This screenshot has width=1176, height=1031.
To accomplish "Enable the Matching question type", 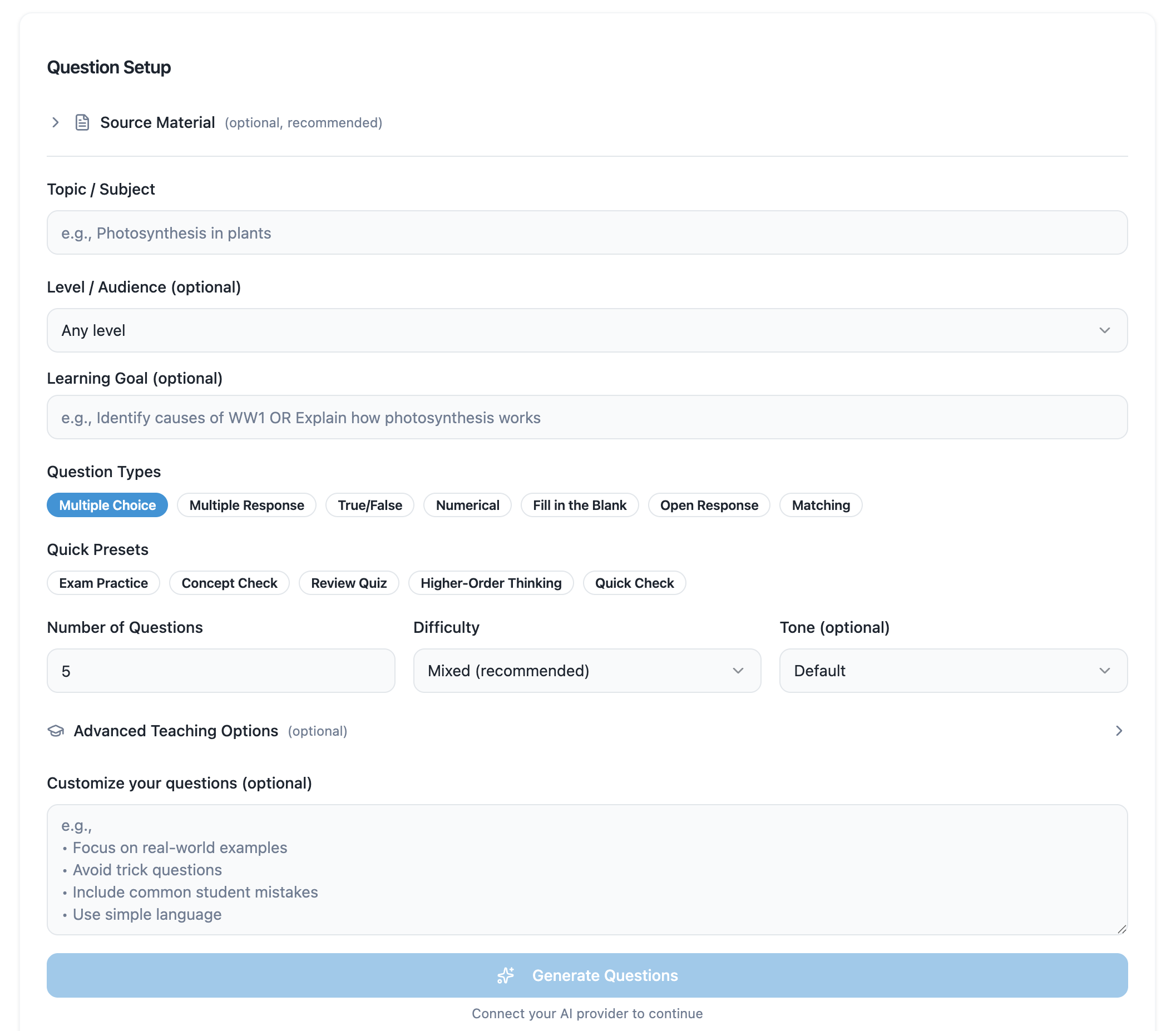I will pos(821,505).
